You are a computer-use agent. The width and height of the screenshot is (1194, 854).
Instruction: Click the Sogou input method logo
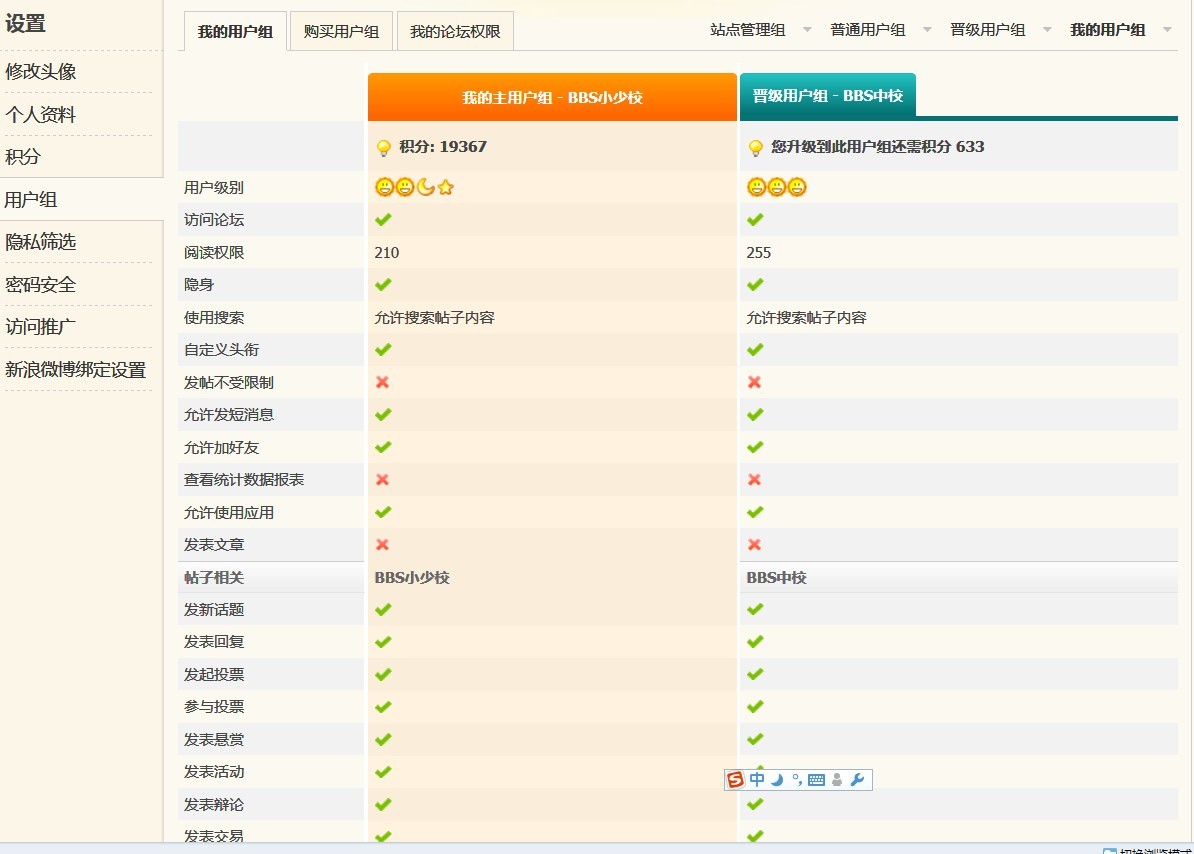point(736,780)
